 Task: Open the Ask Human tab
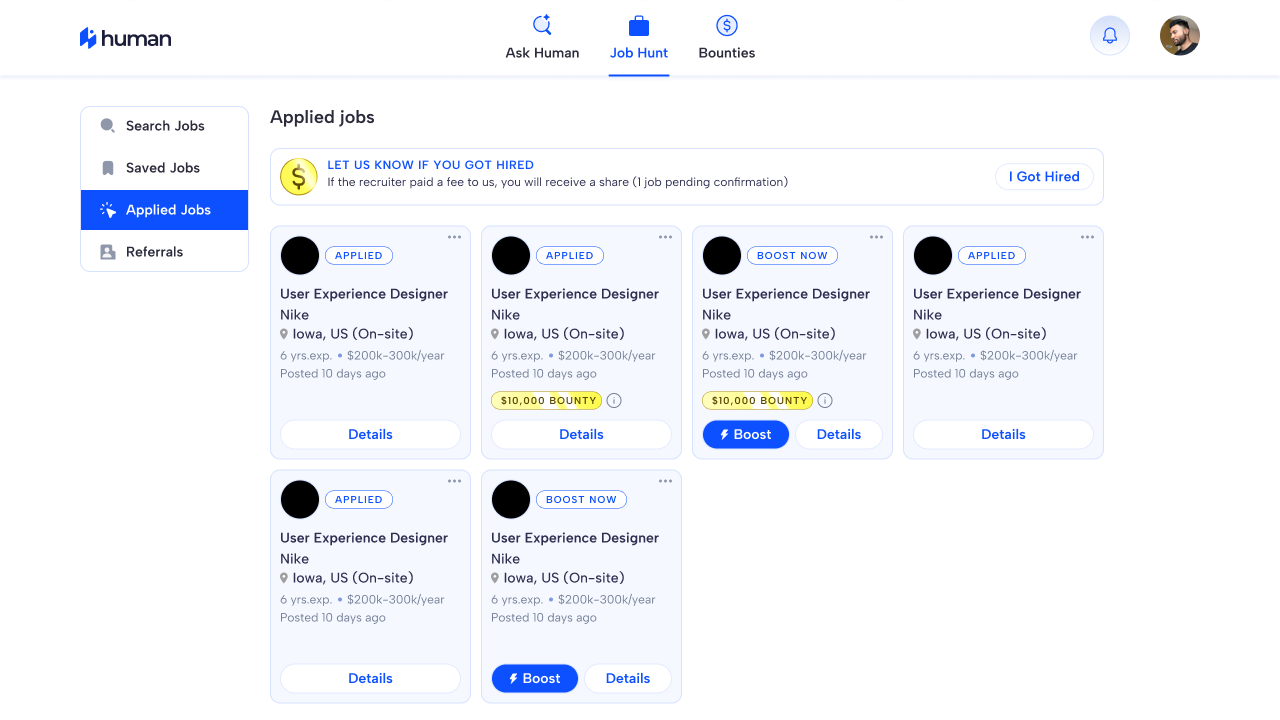click(542, 38)
